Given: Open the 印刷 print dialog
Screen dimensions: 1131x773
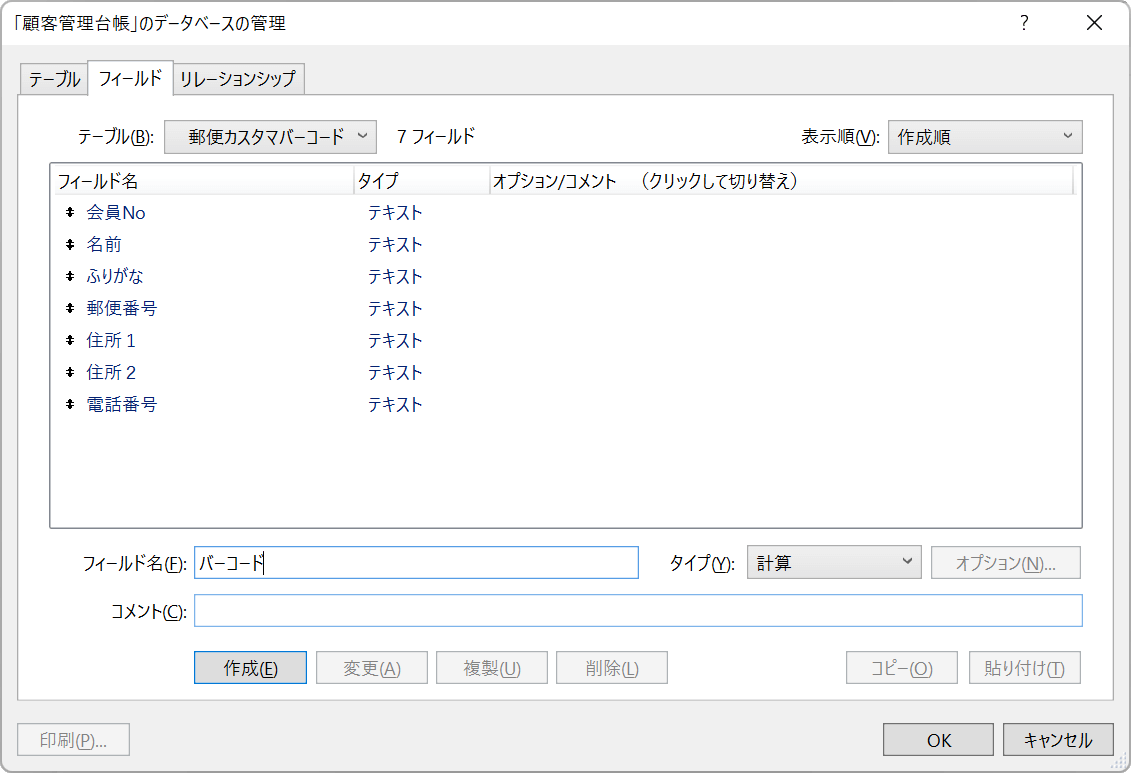Looking at the screenshot, I should click(x=71, y=740).
